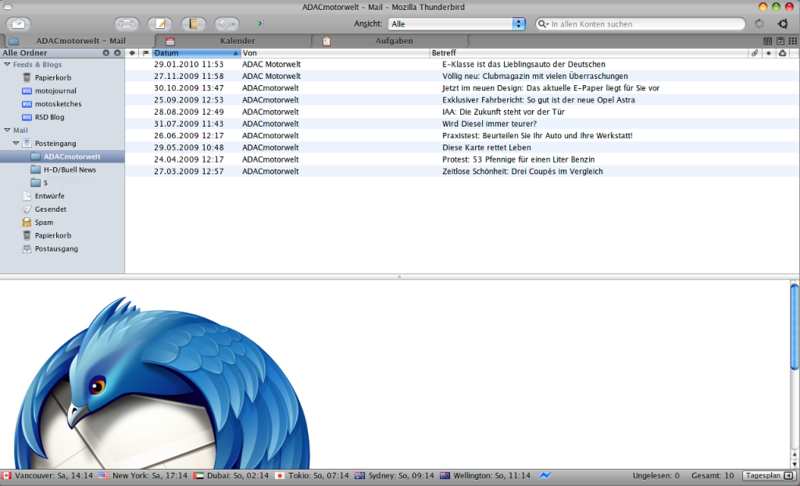
Task: Click the blue arrow icon after Tag
Action: (260, 23)
